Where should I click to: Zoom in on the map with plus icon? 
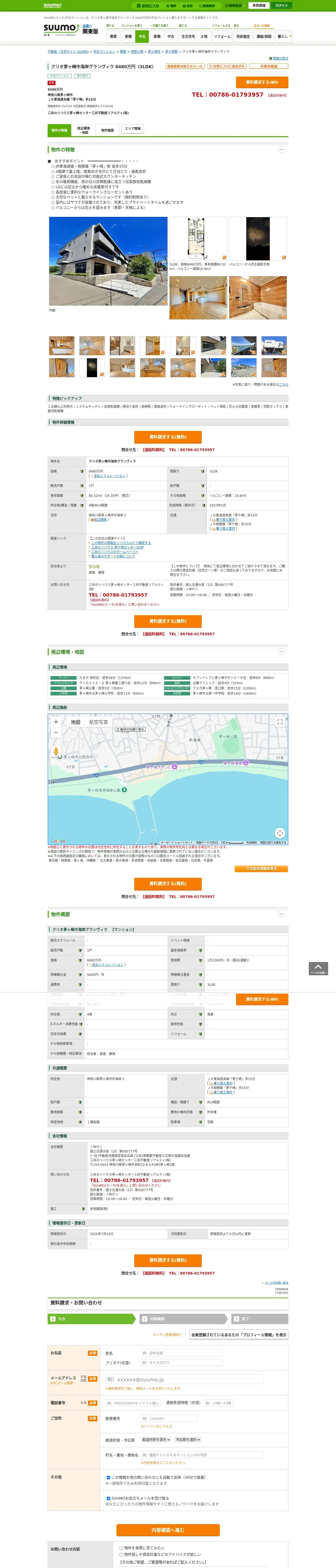click(56, 721)
